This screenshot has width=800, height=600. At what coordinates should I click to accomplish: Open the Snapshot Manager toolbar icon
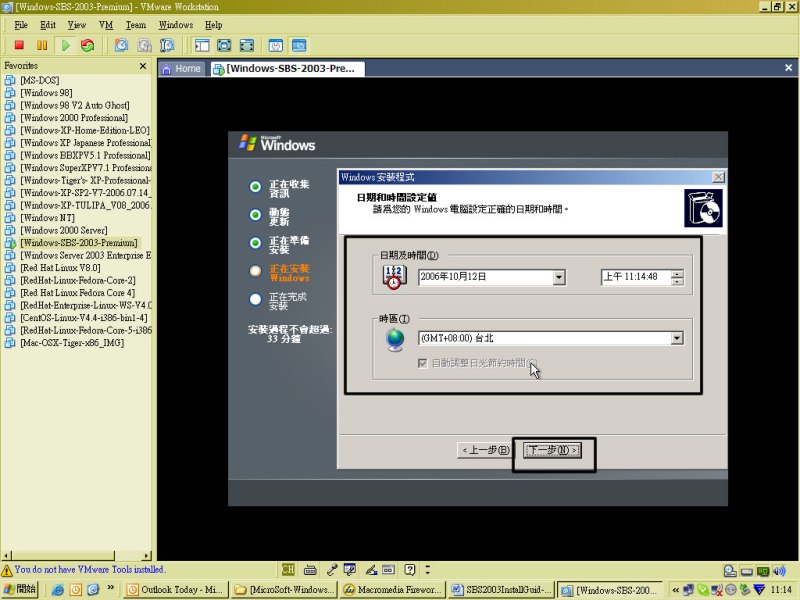[167, 45]
